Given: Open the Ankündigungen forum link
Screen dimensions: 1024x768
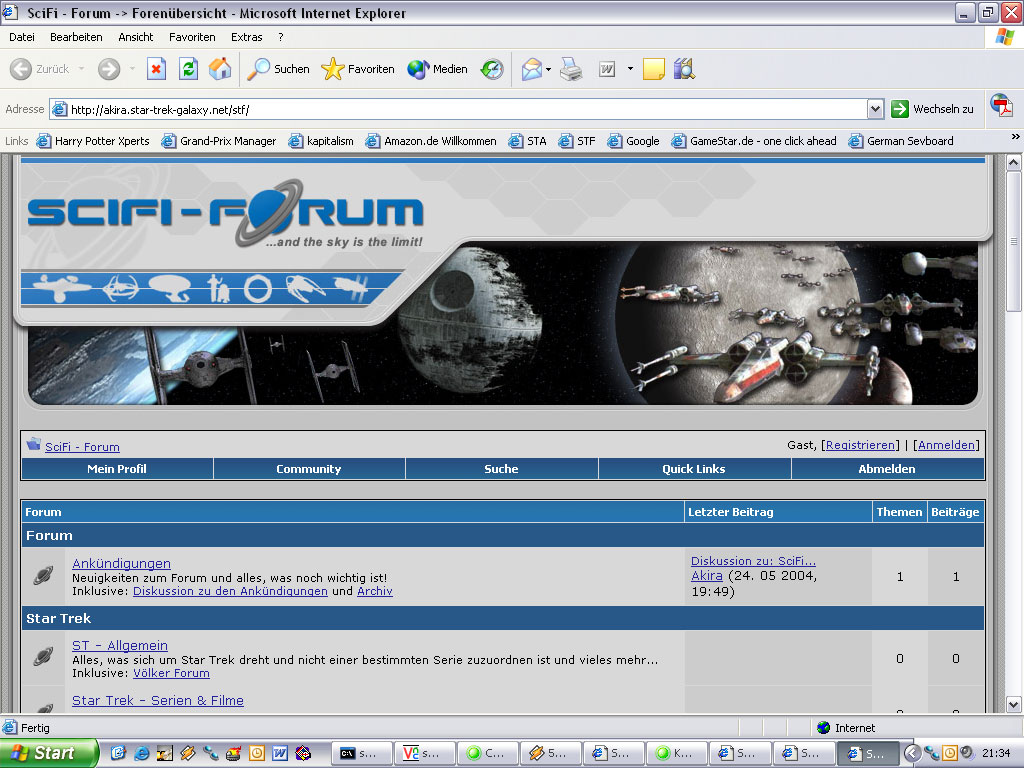Looking at the screenshot, I should (x=121, y=563).
